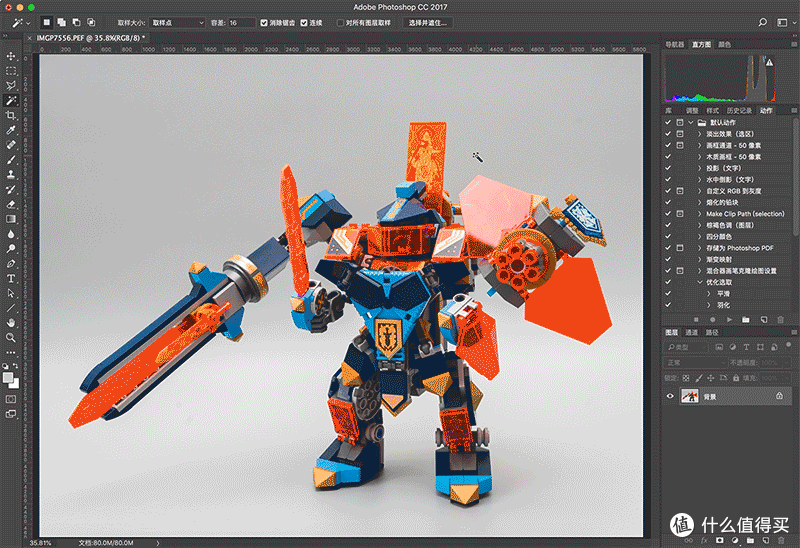
Task: Select the Dodge tool
Action: (11, 249)
